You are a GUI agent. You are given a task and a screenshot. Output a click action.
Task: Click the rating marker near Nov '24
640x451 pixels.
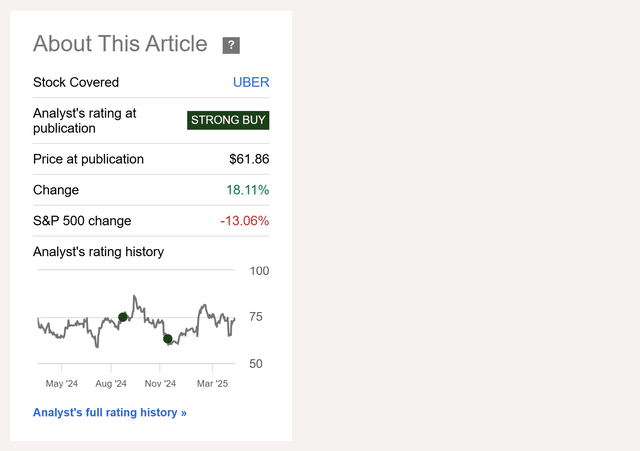[168, 339]
